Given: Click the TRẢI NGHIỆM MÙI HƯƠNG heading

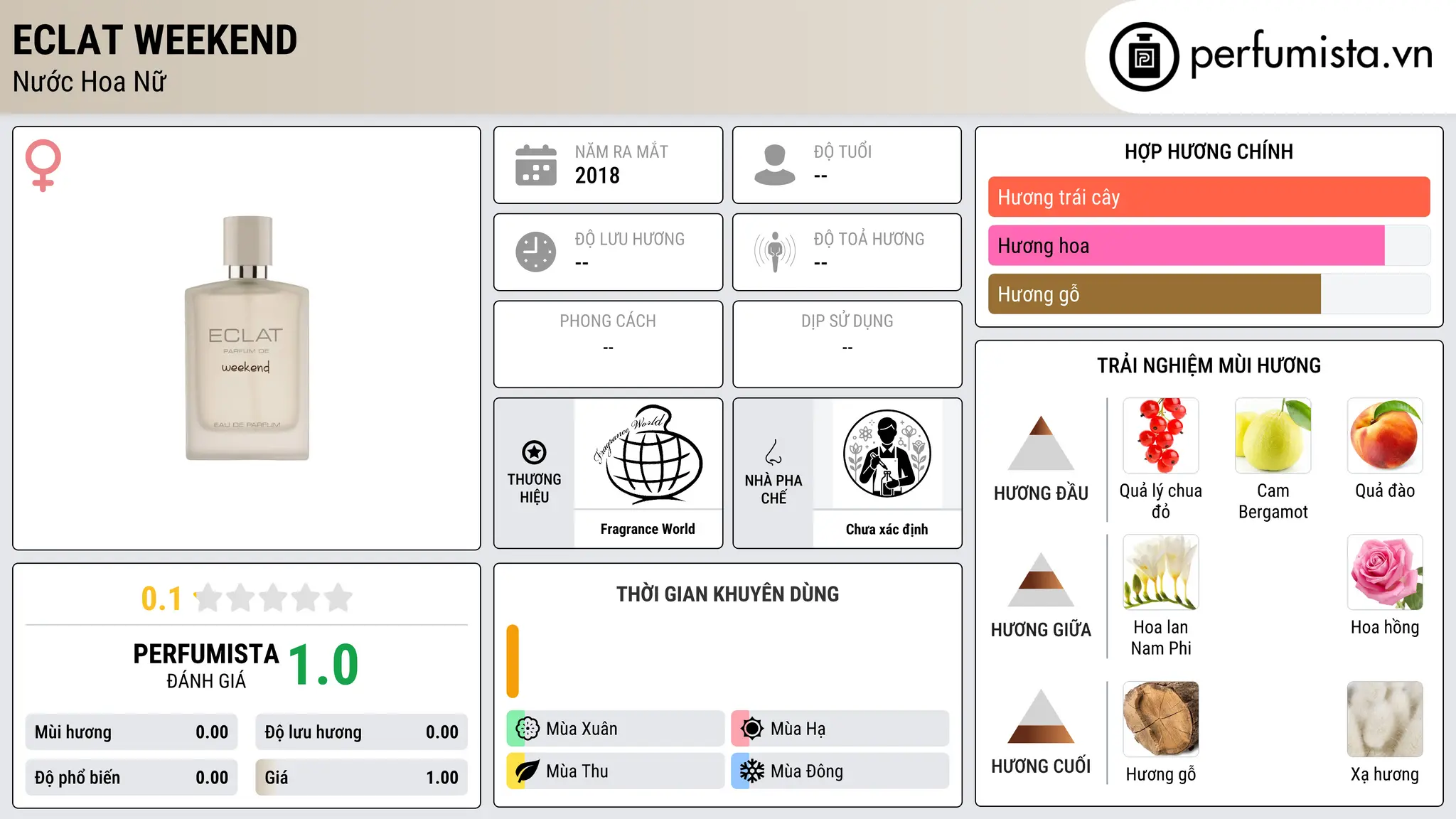Looking at the screenshot, I should [x=1209, y=365].
